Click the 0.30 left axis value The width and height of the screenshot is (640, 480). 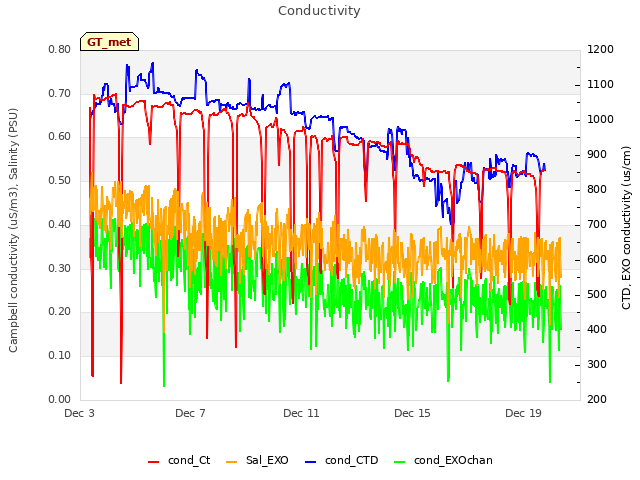click(60, 268)
